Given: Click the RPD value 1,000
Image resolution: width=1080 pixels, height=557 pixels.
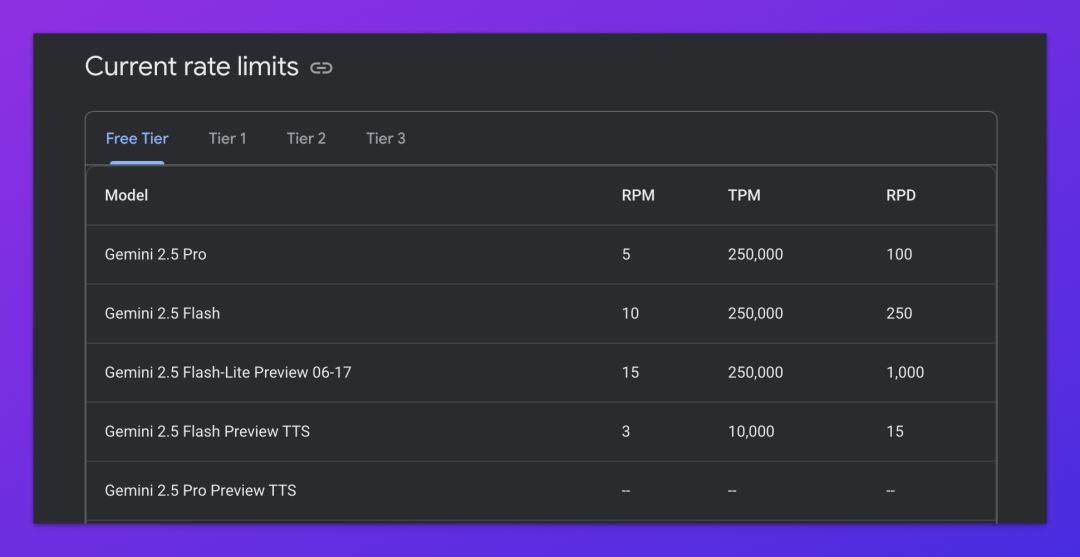Looking at the screenshot, I should coord(905,372).
